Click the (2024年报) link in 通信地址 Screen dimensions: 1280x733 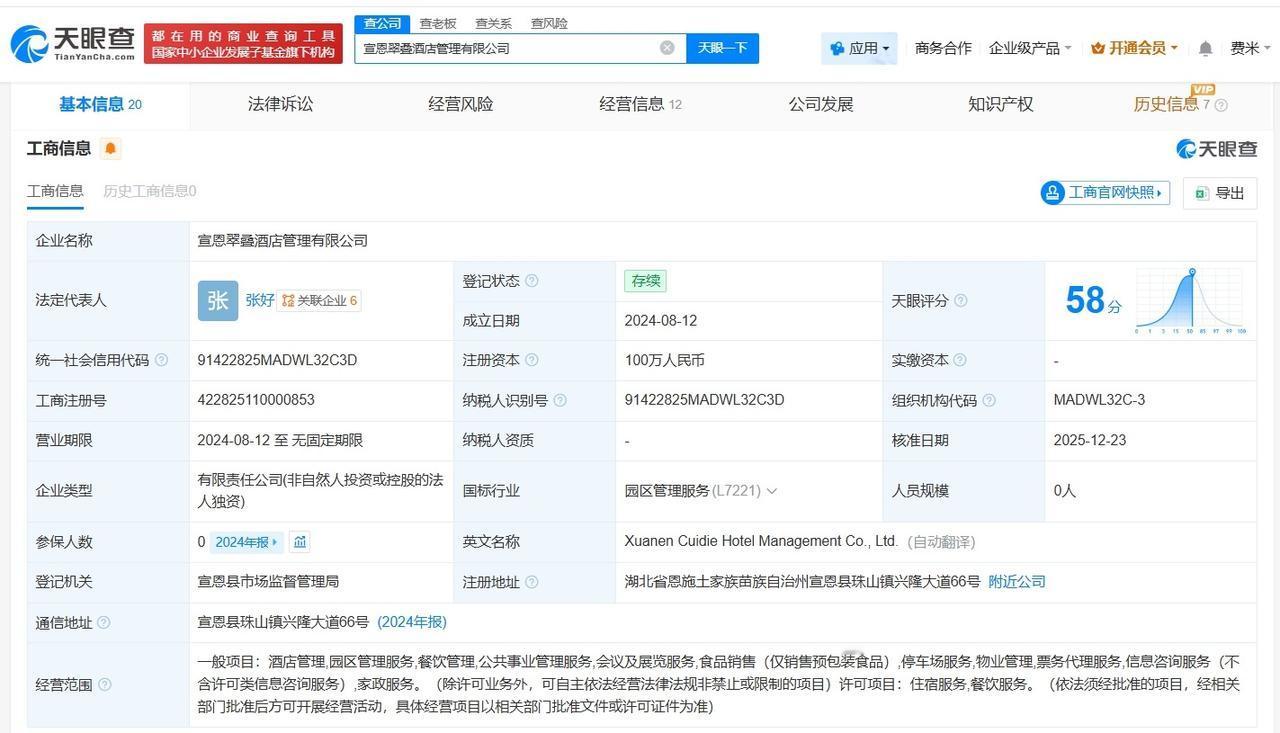412,622
